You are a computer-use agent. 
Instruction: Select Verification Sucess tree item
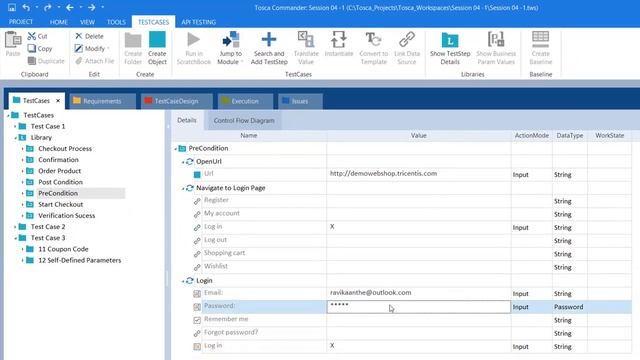point(67,216)
